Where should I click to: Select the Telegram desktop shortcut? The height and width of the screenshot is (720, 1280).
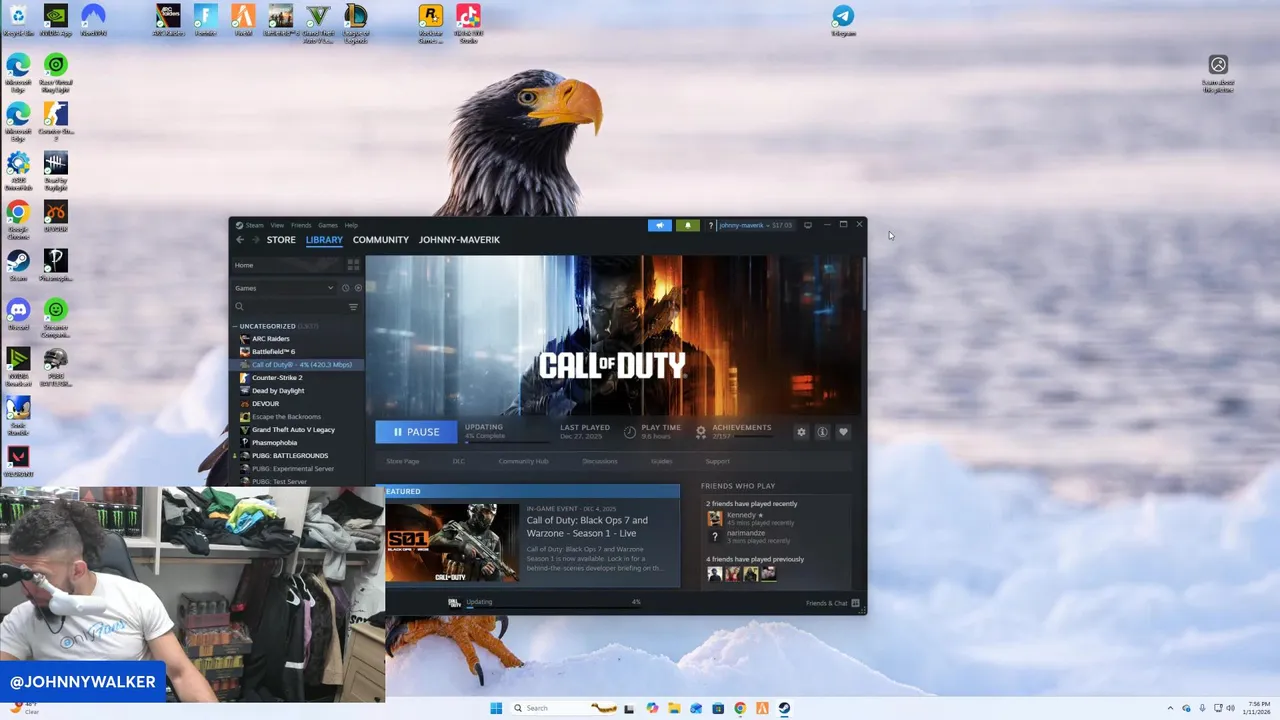pyautogui.click(x=843, y=20)
